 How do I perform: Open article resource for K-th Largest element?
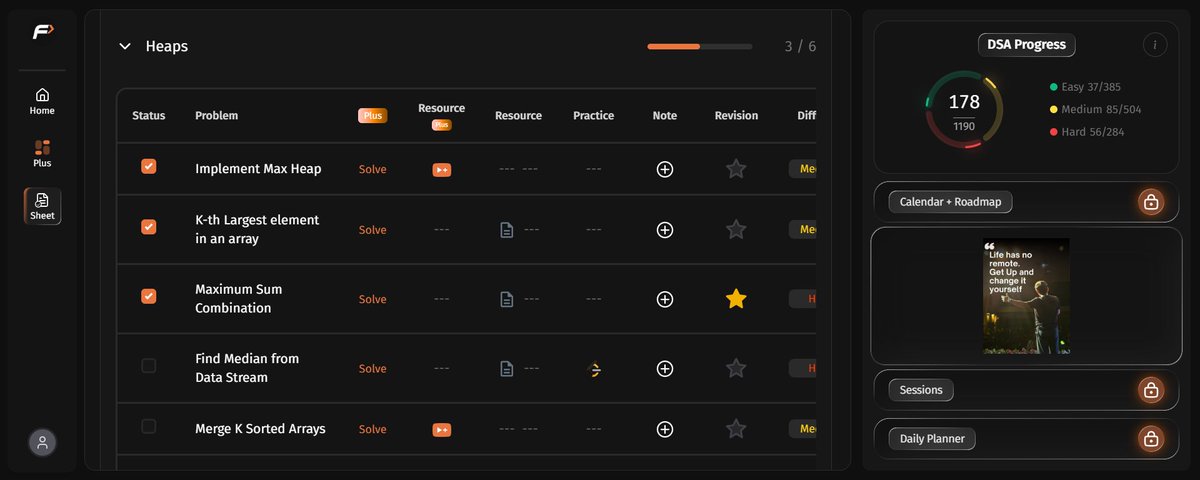[x=507, y=229]
